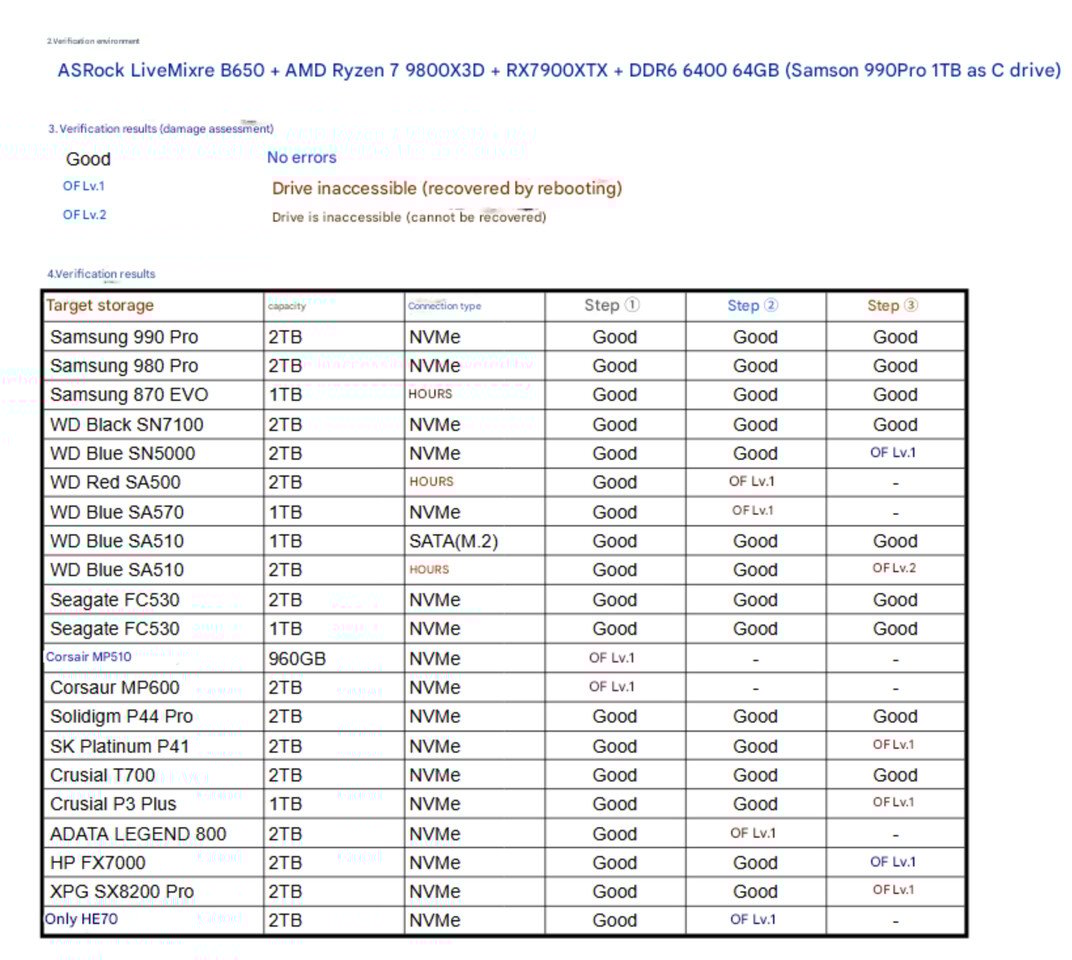Viewport: 1072px width, 960px height.
Task: Click the Step ① column header
Action: (612, 306)
